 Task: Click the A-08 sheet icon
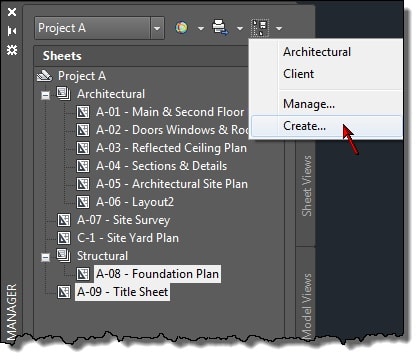click(83, 274)
